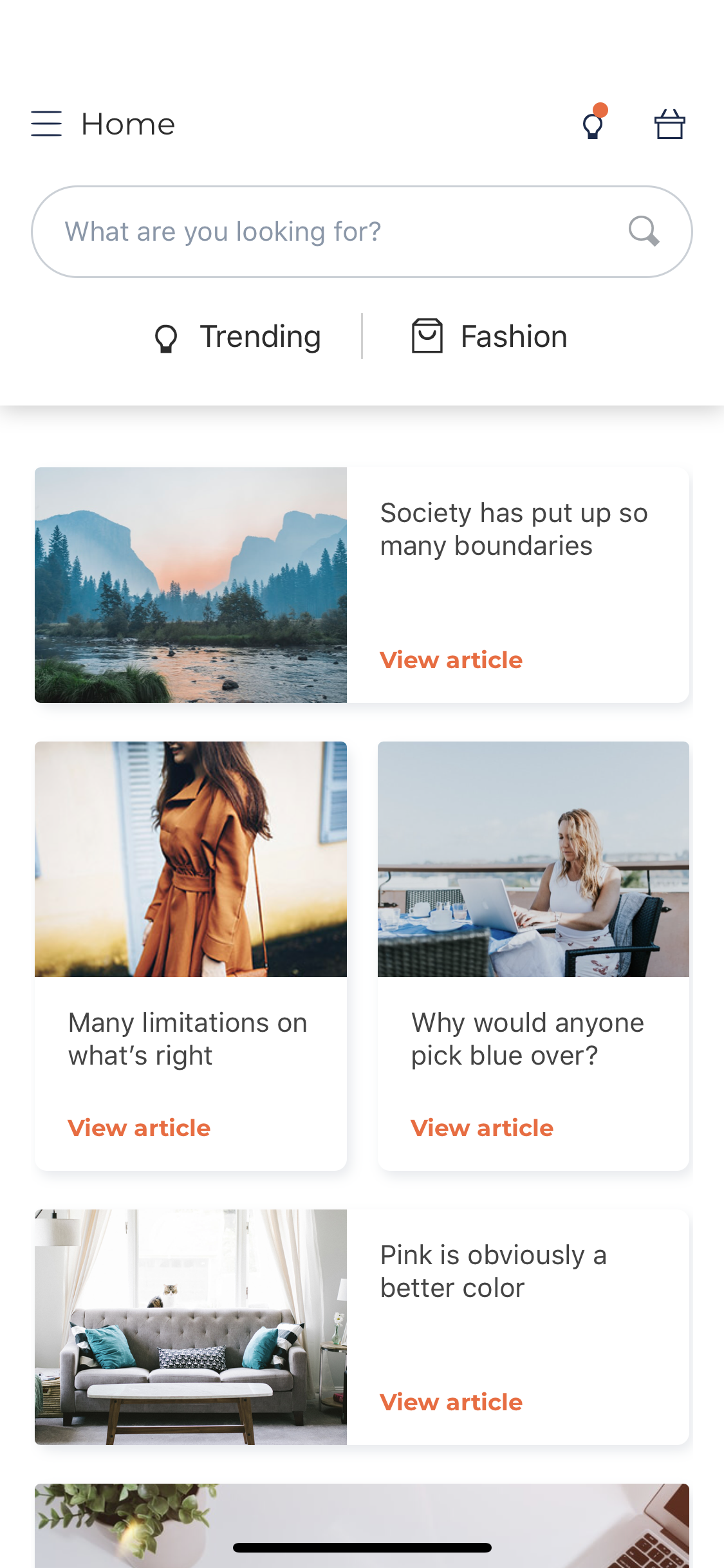
Task: View article 'Why would anyone pick blue over?'
Action: pos(482,1128)
